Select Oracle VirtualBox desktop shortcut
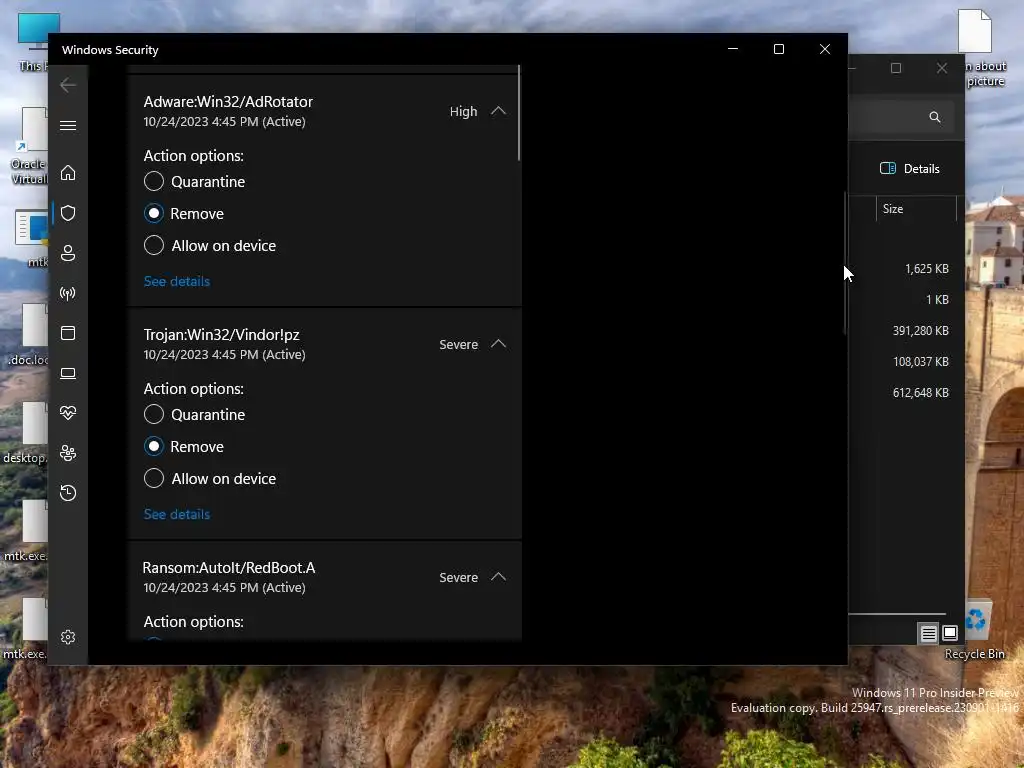 pos(29,147)
